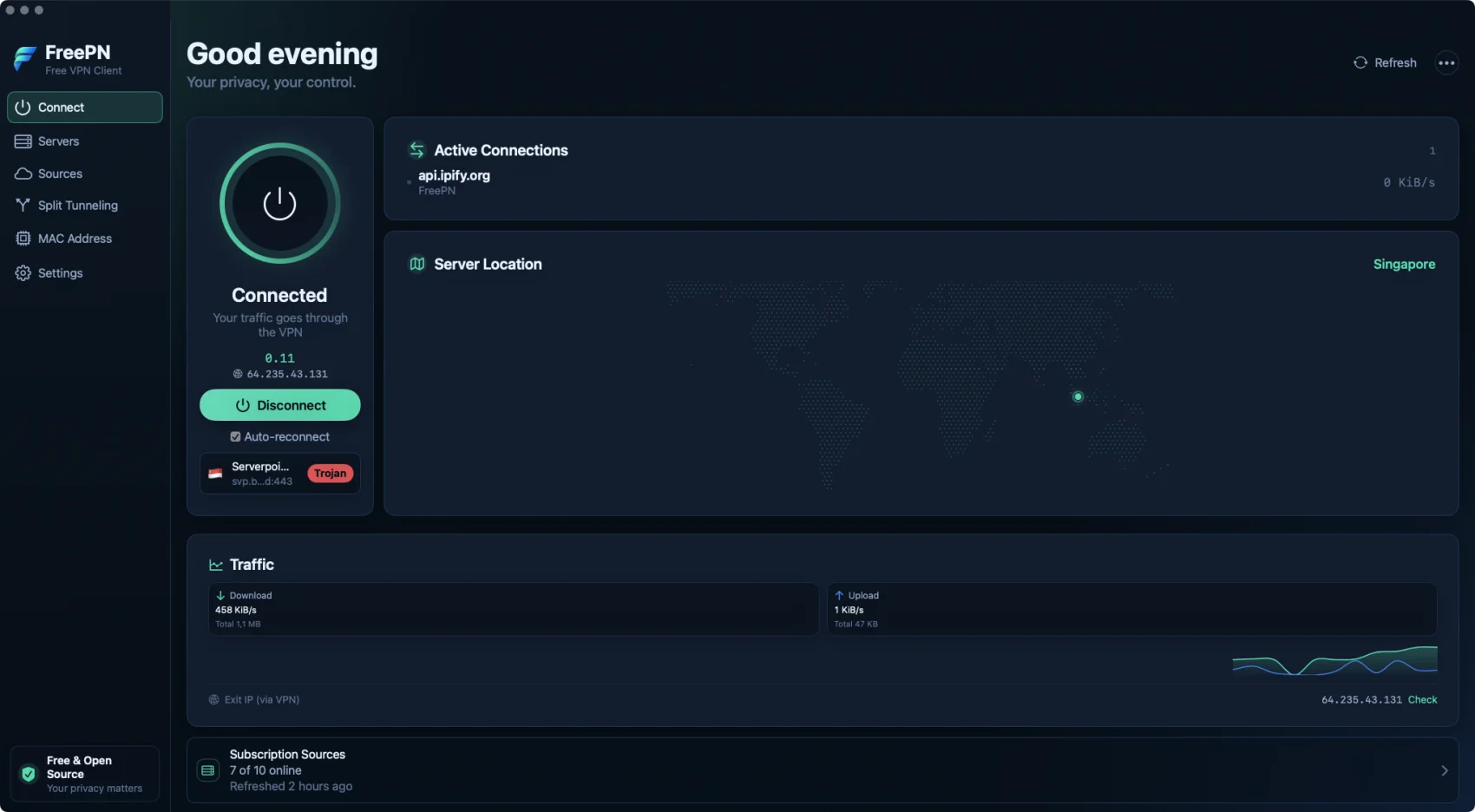The image size is (1475, 812).
Task: Click the Check link beside exit IP
Action: click(1422, 700)
